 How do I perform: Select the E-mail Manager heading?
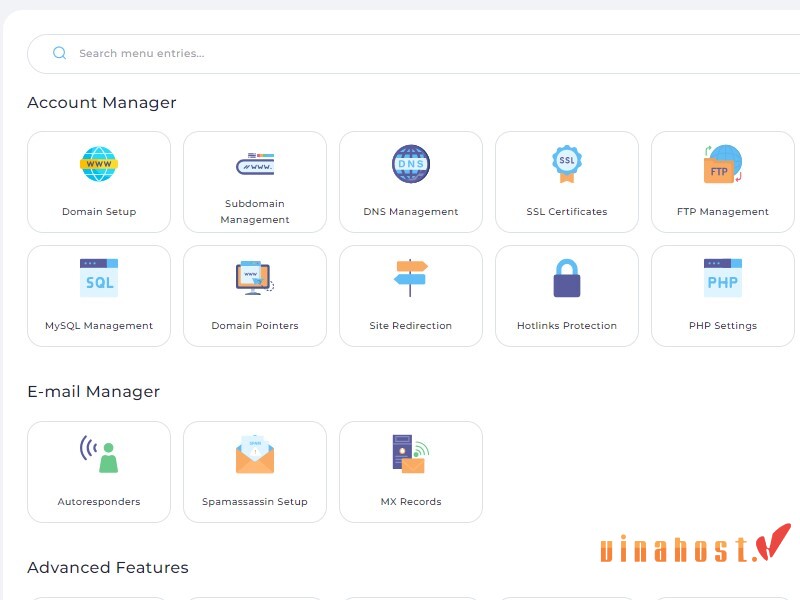(94, 391)
